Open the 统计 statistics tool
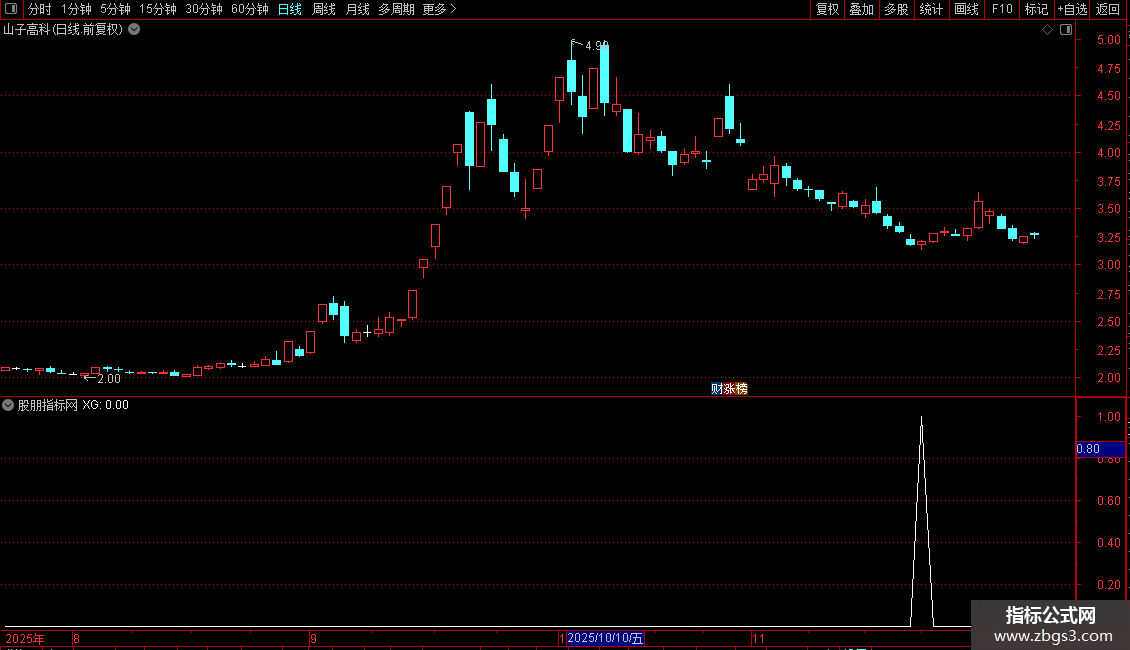Screen dimensions: 1130x650 [930, 9]
